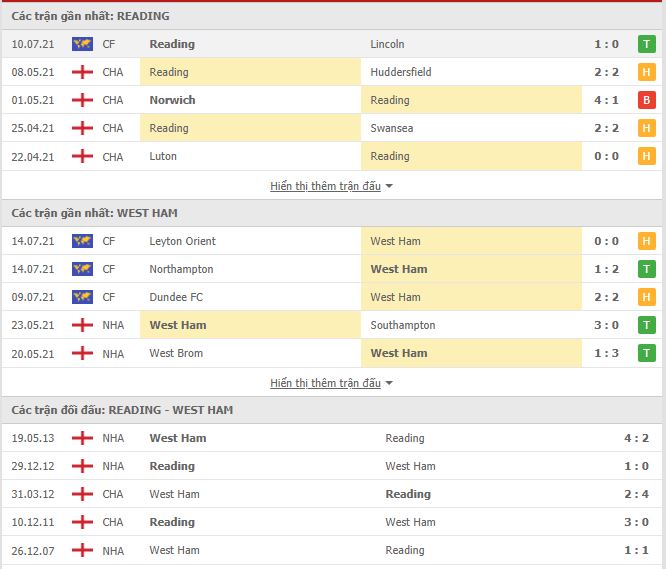Image resolution: width=666 pixels, height=569 pixels.
Task: Click date 14.07.21 in Northampton row
Action: click(x=33, y=269)
